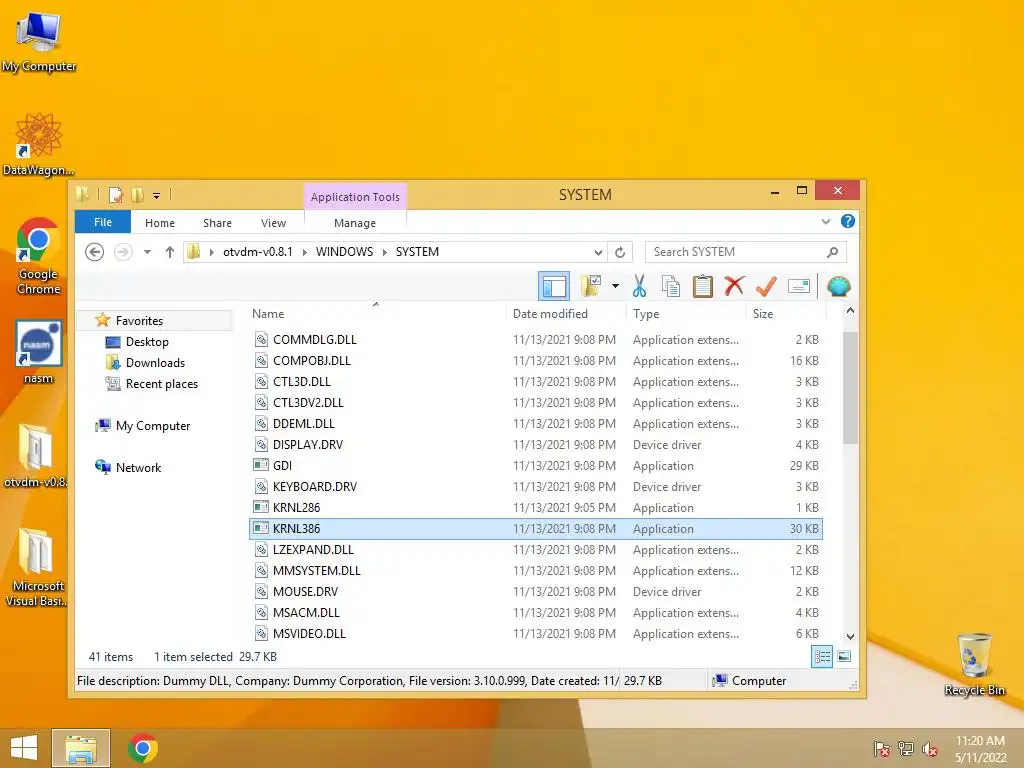Switch to details view in status bar
Screen dimensions: 1024x768
pyautogui.click(x=822, y=656)
